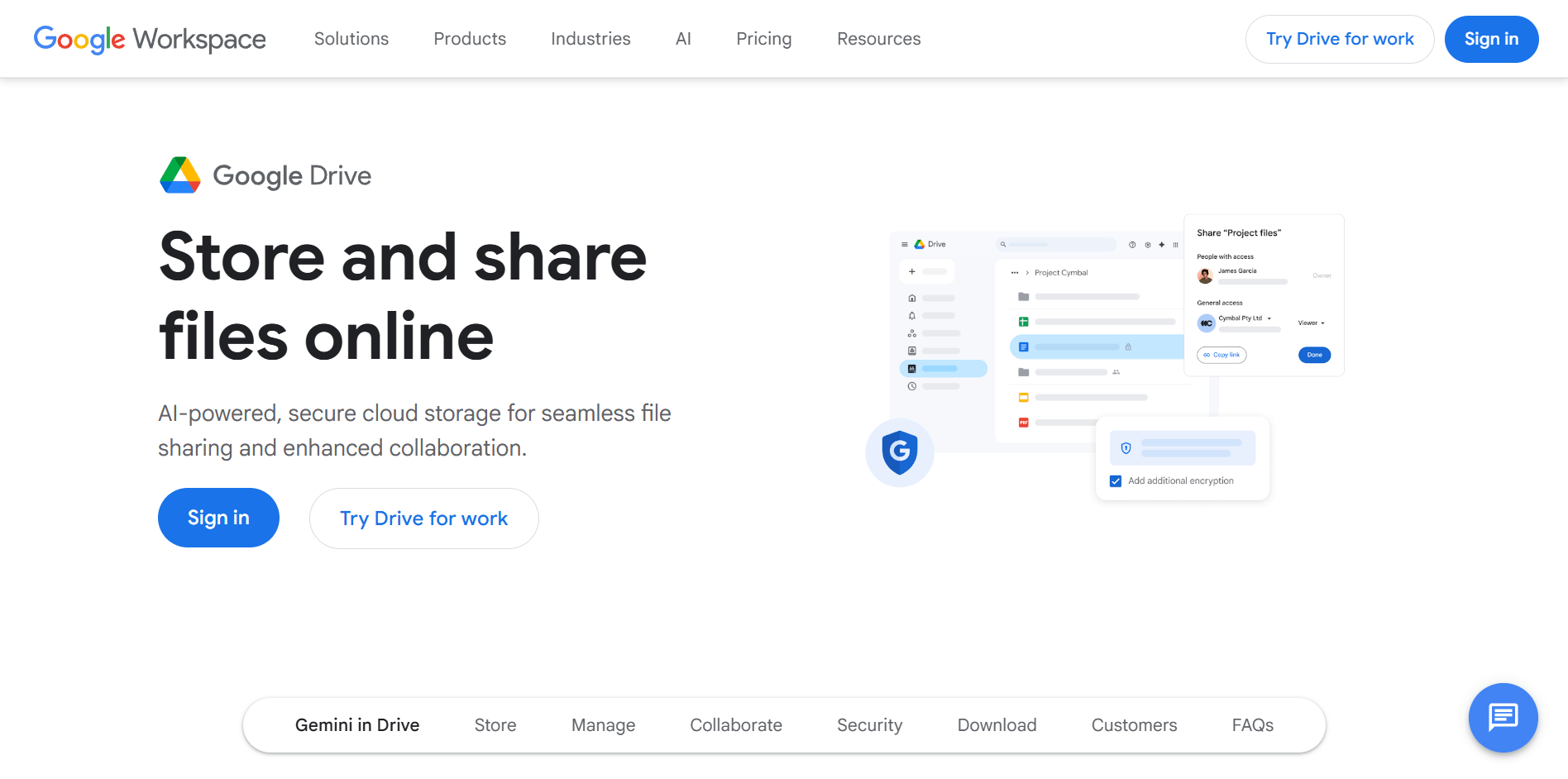Expand the Viewer role dropdown in share dialog
Image resolution: width=1568 pixels, height=779 pixels.
(1312, 323)
